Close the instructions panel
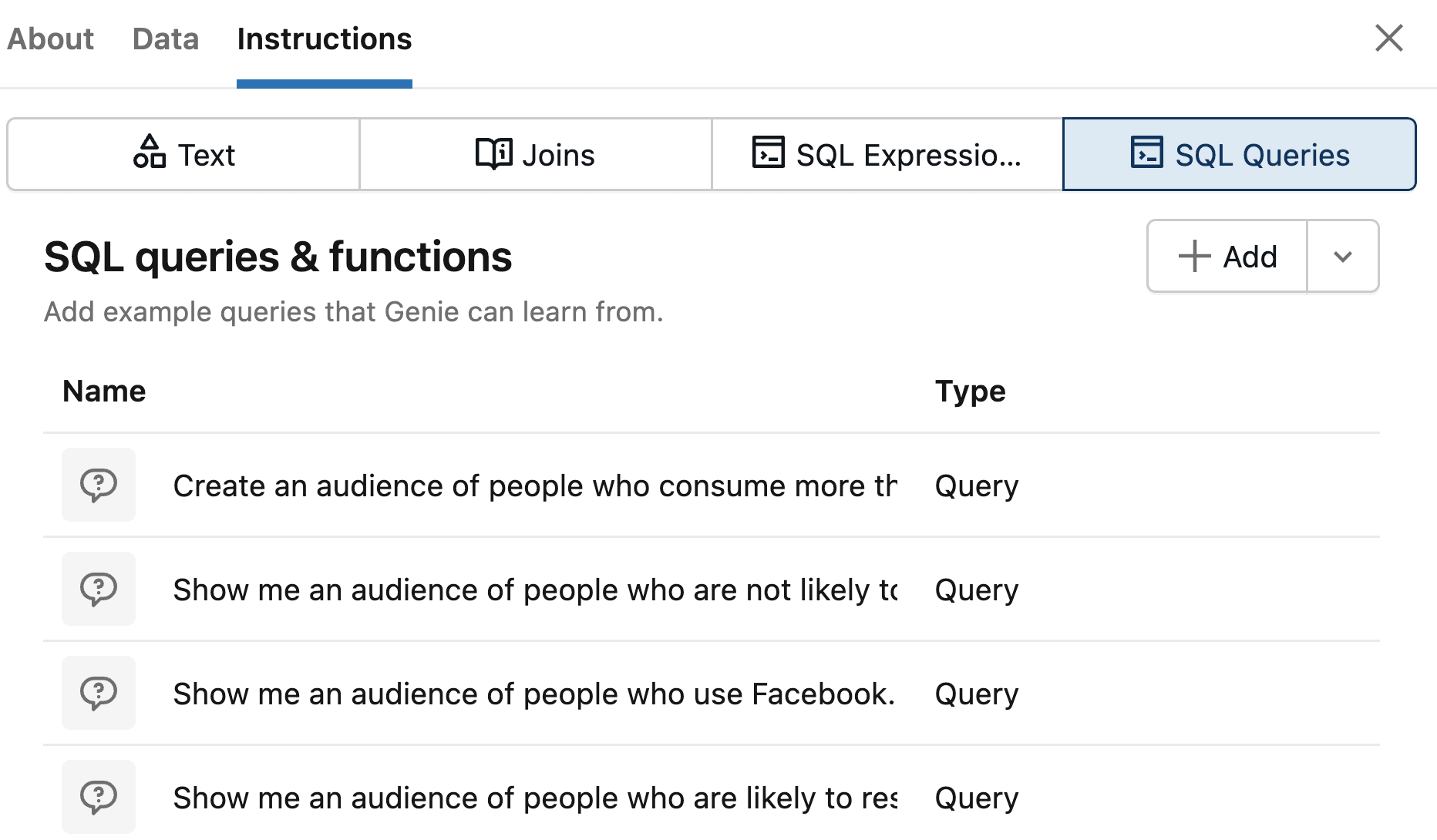 point(1389,38)
